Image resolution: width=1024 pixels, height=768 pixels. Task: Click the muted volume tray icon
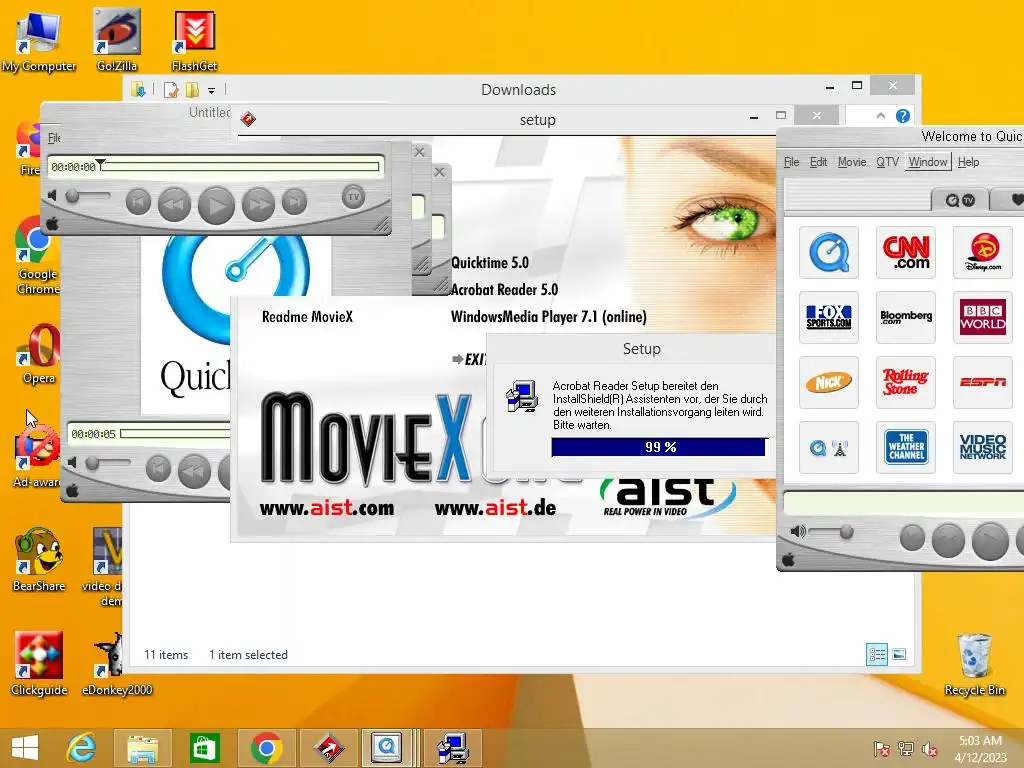pyautogui.click(x=930, y=749)
